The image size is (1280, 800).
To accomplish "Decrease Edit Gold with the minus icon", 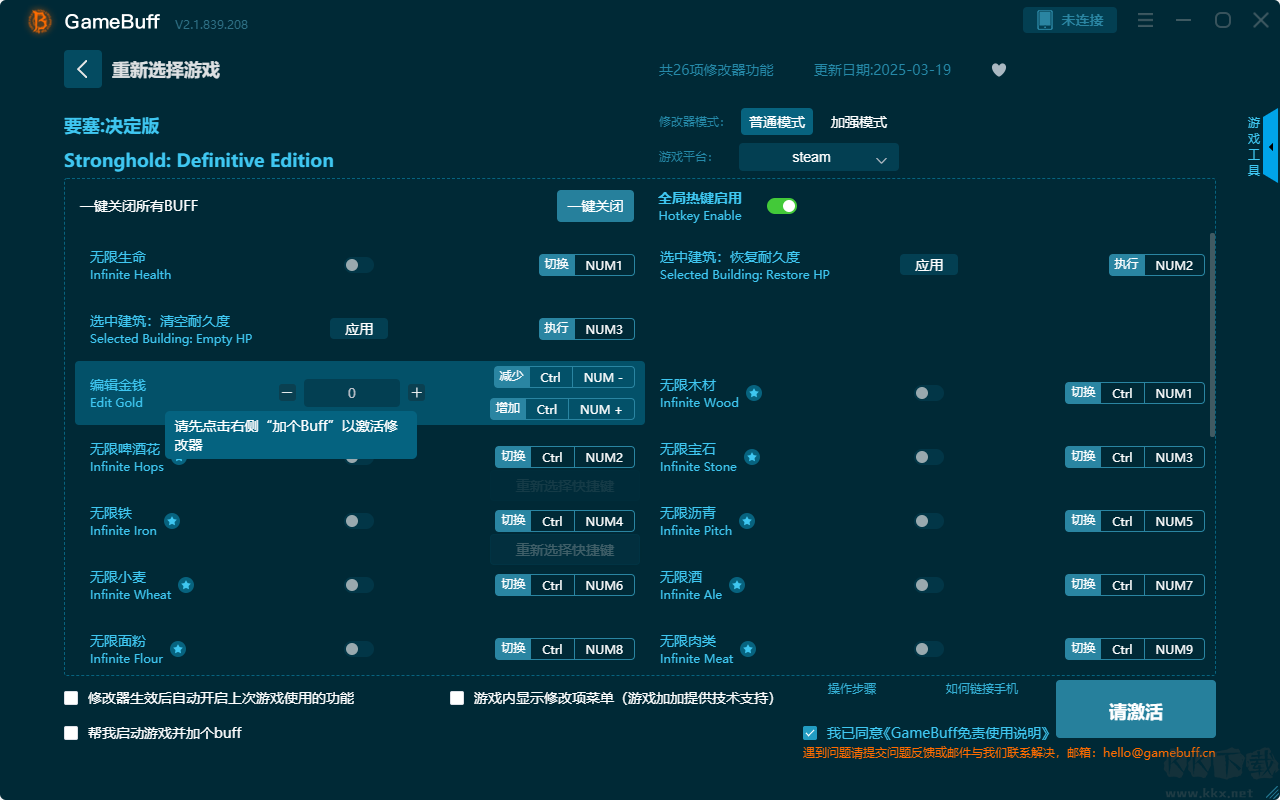I will pos(287,393).
